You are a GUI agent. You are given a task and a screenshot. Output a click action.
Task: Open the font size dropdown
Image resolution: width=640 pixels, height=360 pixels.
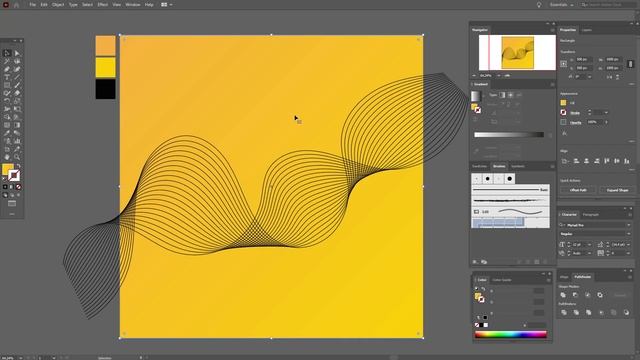pyautogui.click(x=589, y=244)
